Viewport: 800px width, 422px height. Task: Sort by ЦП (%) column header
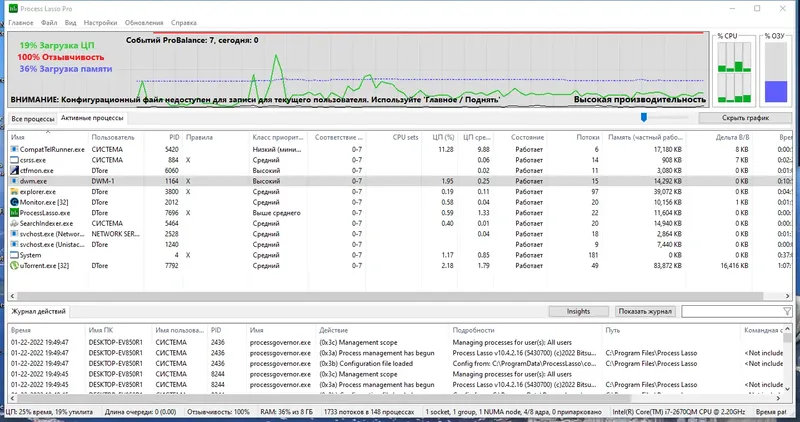pyautogui.click(x=439, y=137)
